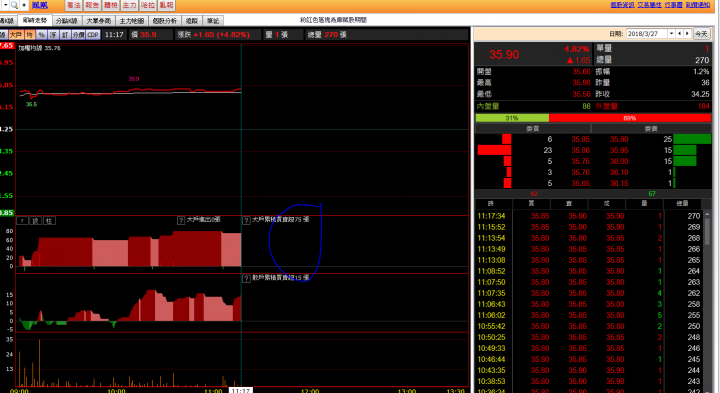Click the magnifier search icon in the top toolbar

click(14, 5)
